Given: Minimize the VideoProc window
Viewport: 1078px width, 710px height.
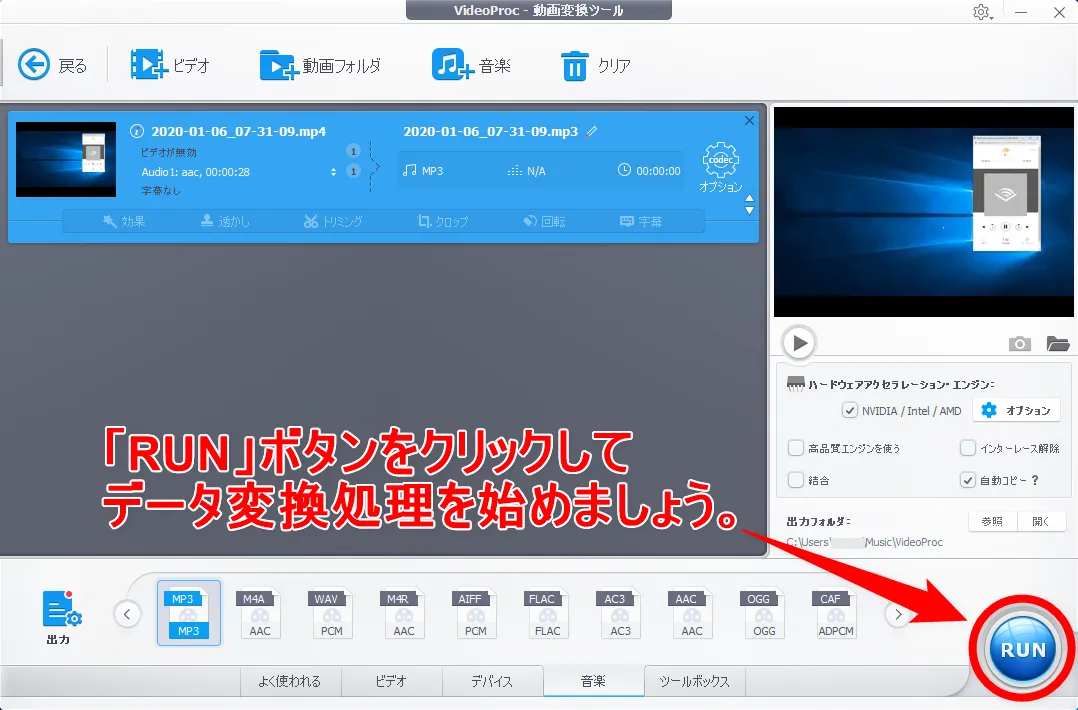Looking at the screenshot, I should pyautogui.click(x=1021, y=12).
